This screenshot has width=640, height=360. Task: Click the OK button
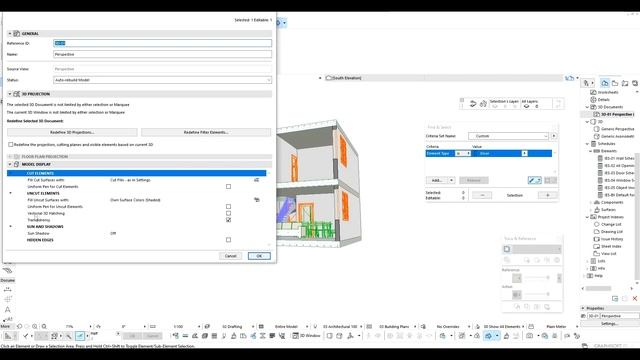click(259, 256)
